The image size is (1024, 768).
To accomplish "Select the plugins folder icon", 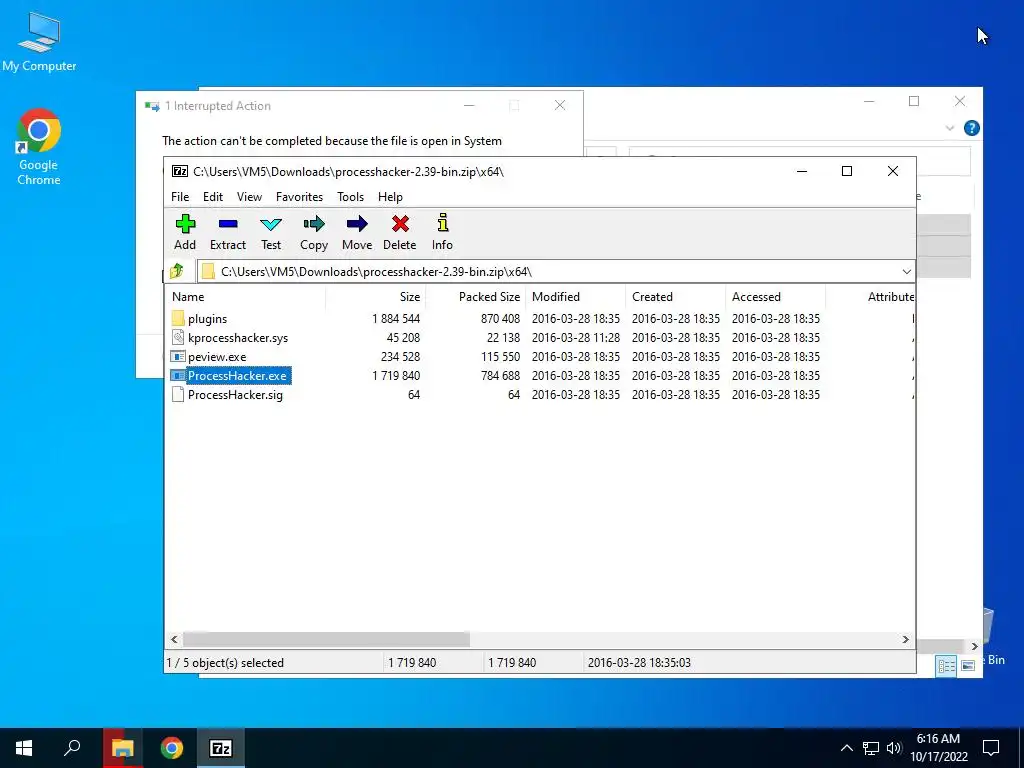I will click(178, 319).
